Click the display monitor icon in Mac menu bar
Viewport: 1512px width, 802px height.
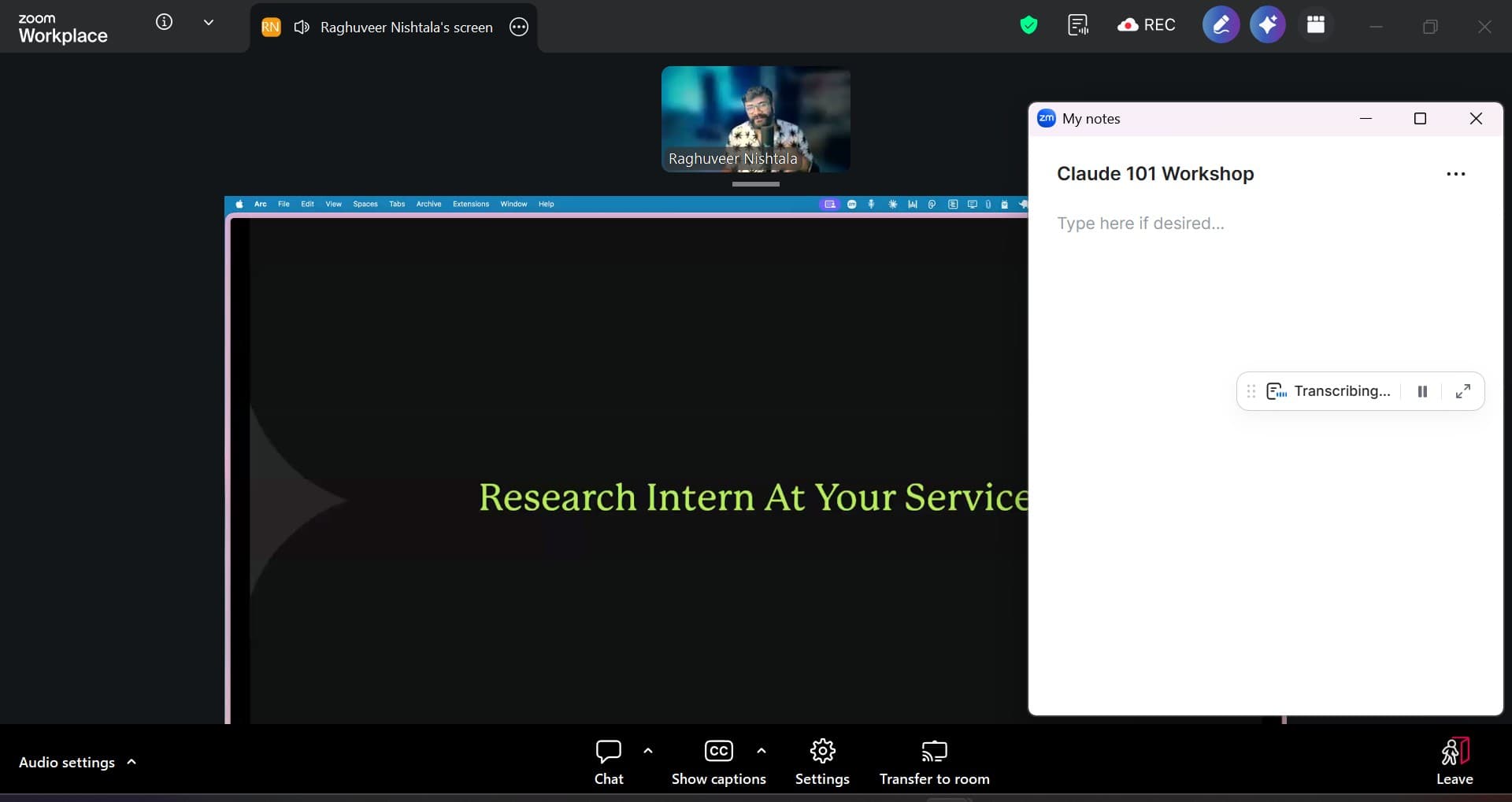[x=973, y=204]
